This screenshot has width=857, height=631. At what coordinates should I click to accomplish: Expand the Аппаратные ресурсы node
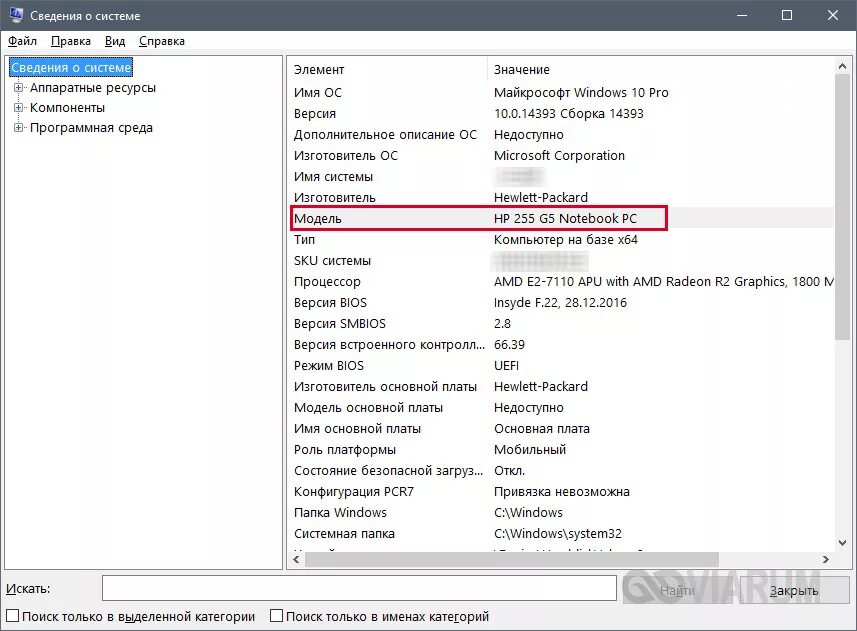tap(19, 87)
